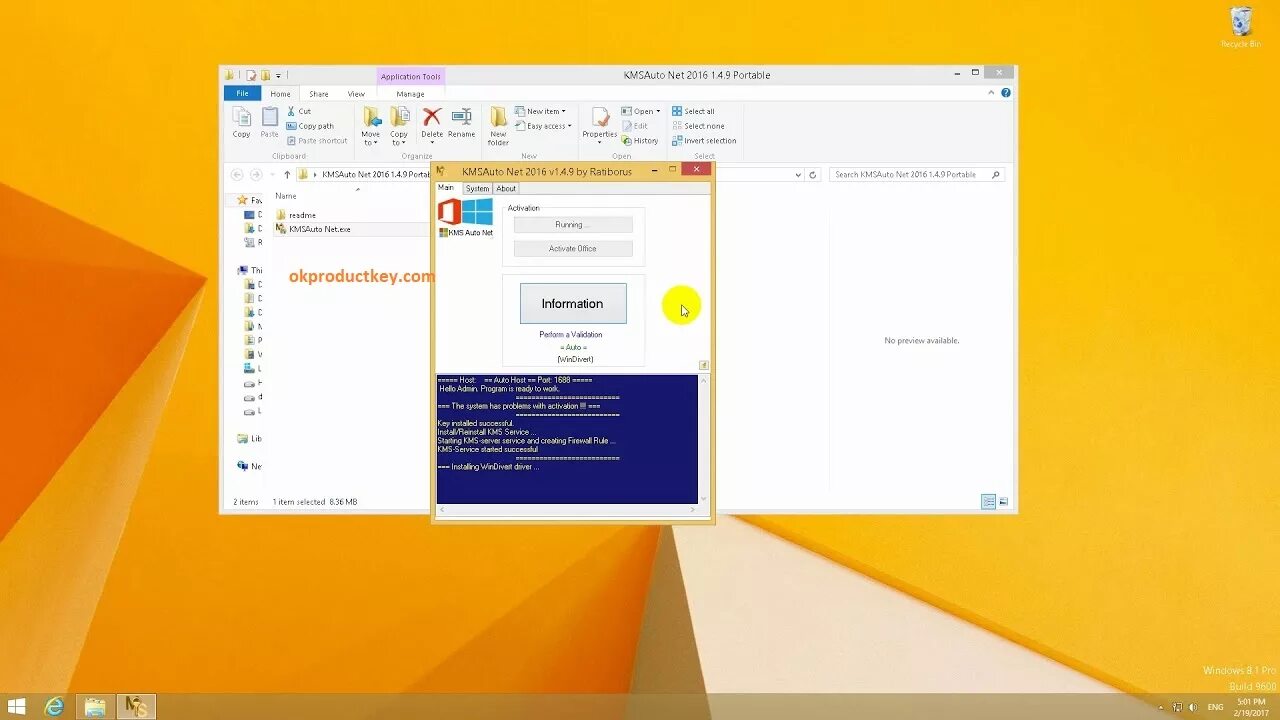
Task: Click the Copy icon in the Explorer ribbon
Action: pyautogui.click(x=242, y=122)
